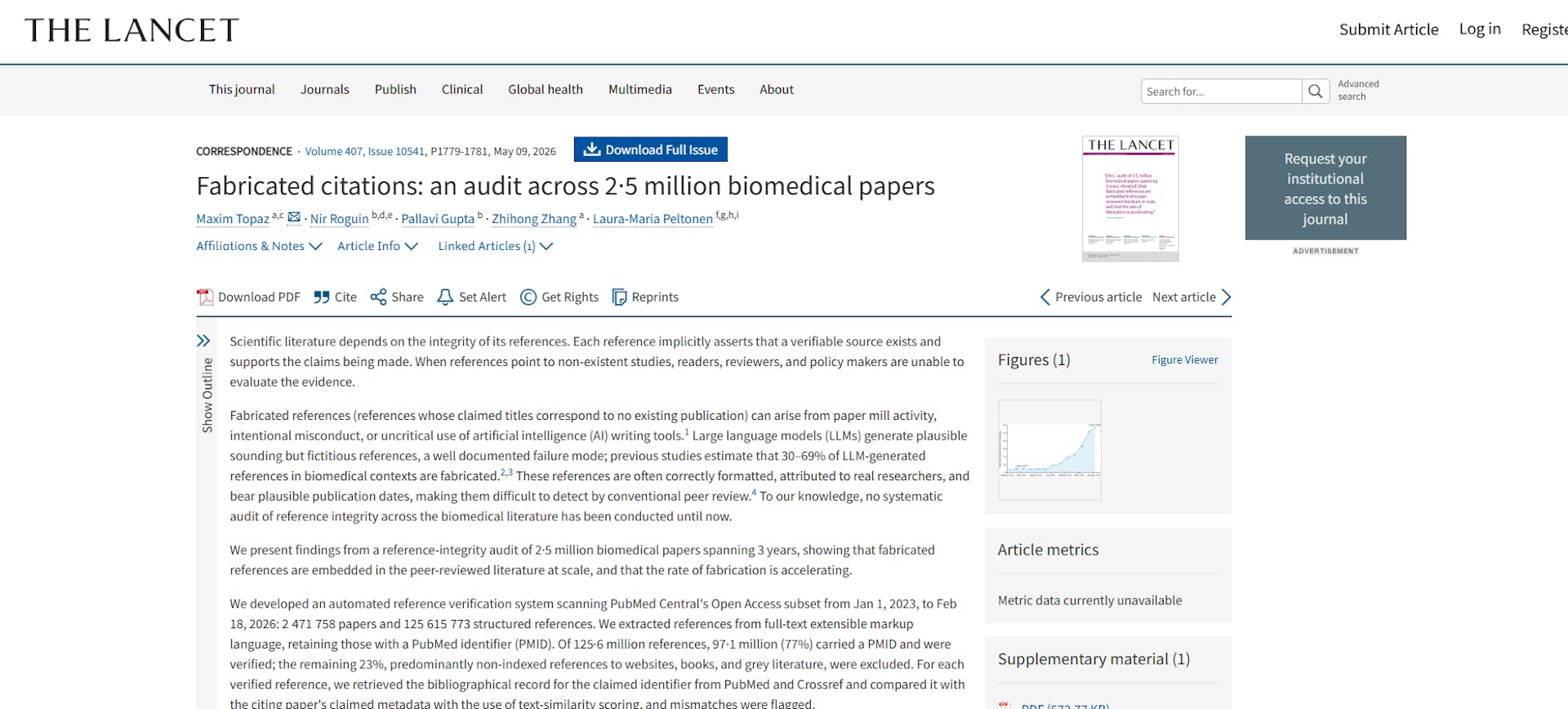Screen dimensions: 1568x709
Task: Email author via envelope icon
Action: point(294,217)
